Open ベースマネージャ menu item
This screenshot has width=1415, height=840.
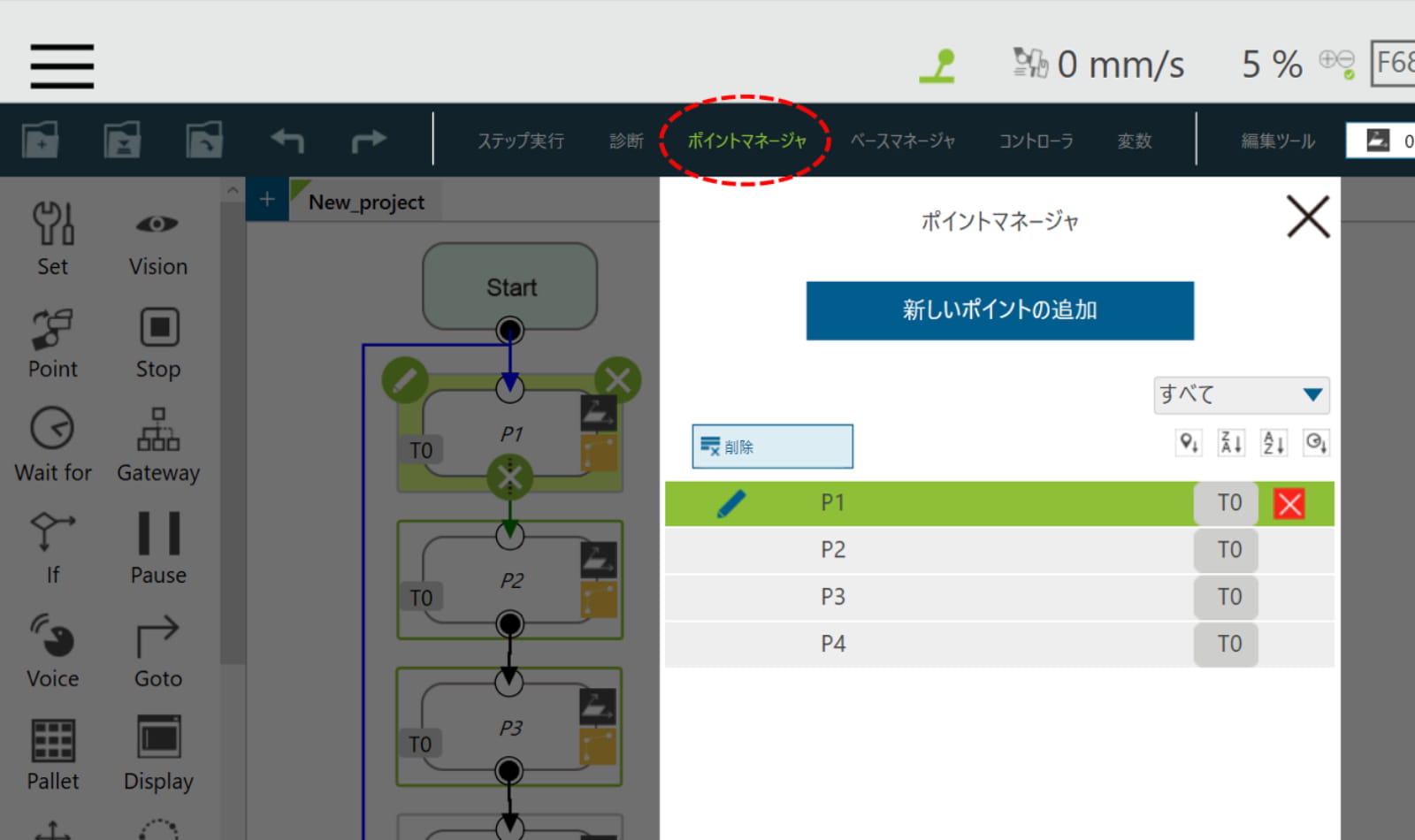click(903, 141)
